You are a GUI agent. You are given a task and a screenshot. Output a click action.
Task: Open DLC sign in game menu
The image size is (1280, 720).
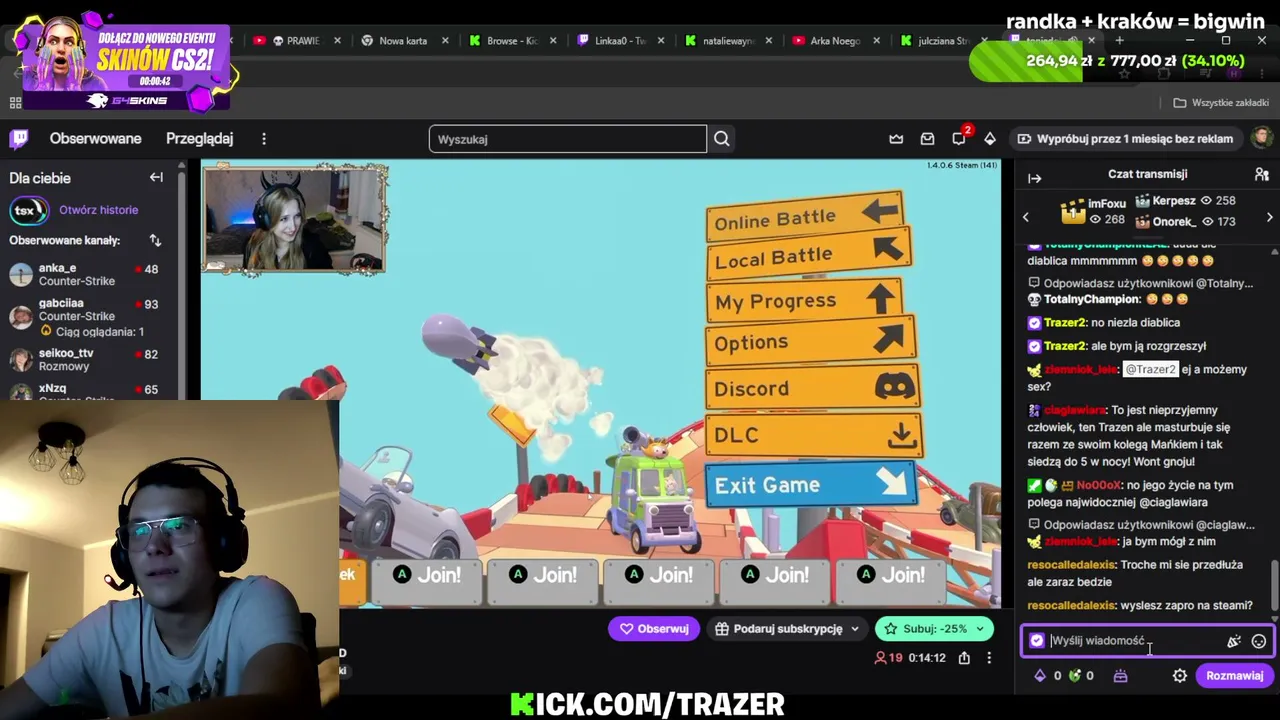pos(813,435)
